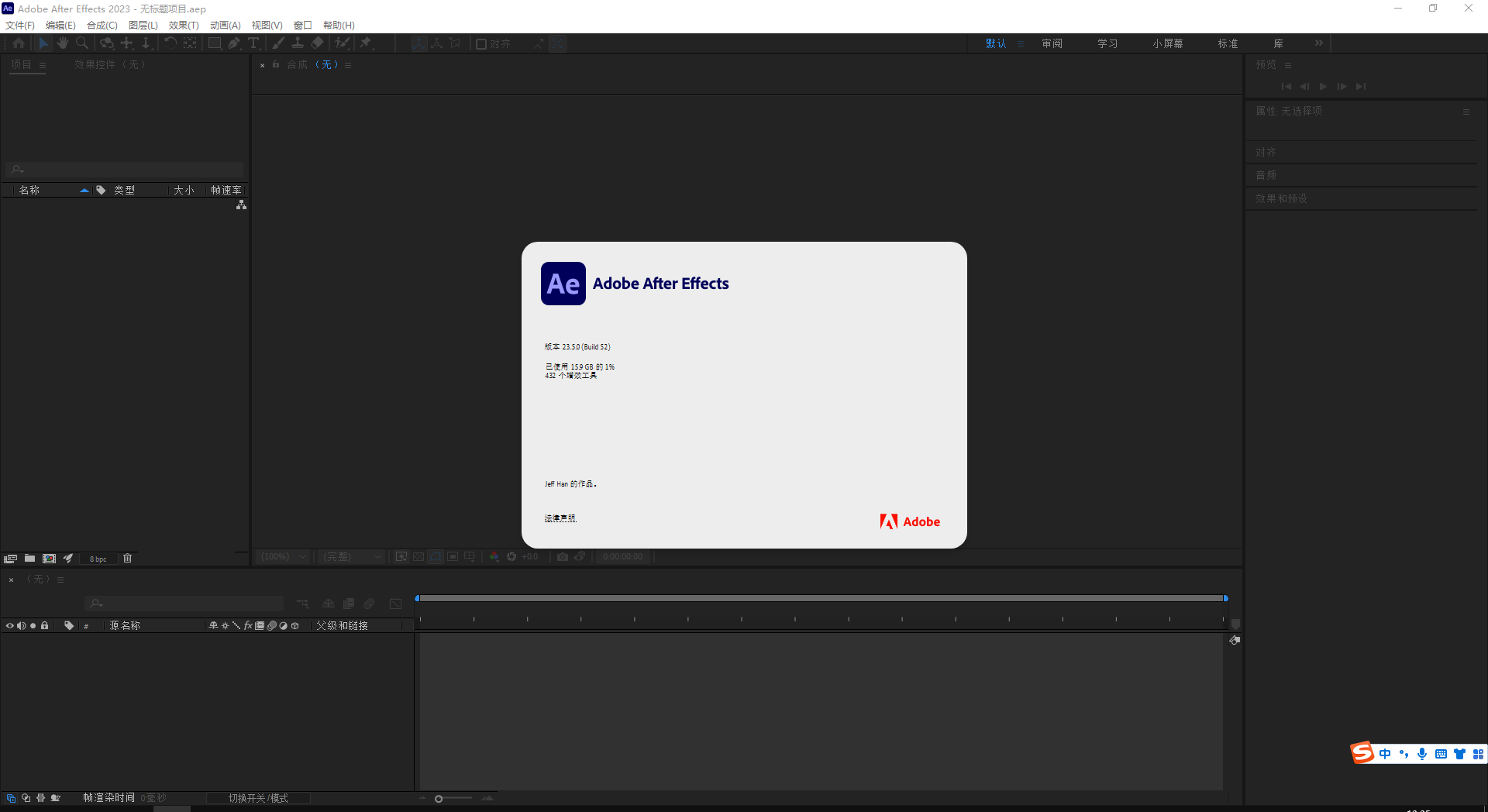Click the New Composition icon
The image size is (1488, 812).
(49, 559)
